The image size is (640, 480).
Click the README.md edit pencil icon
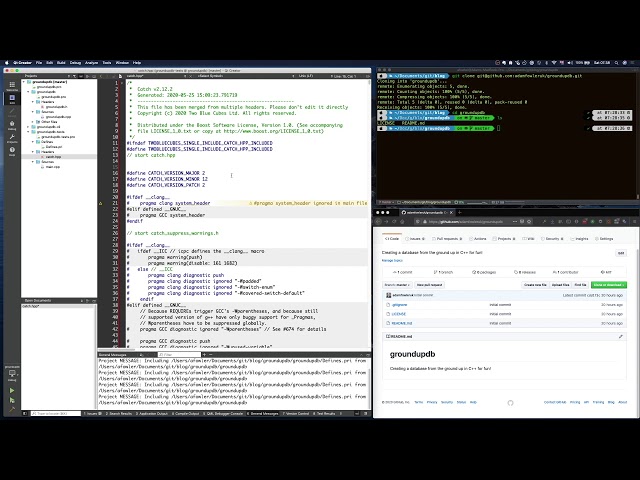point(620,337)
